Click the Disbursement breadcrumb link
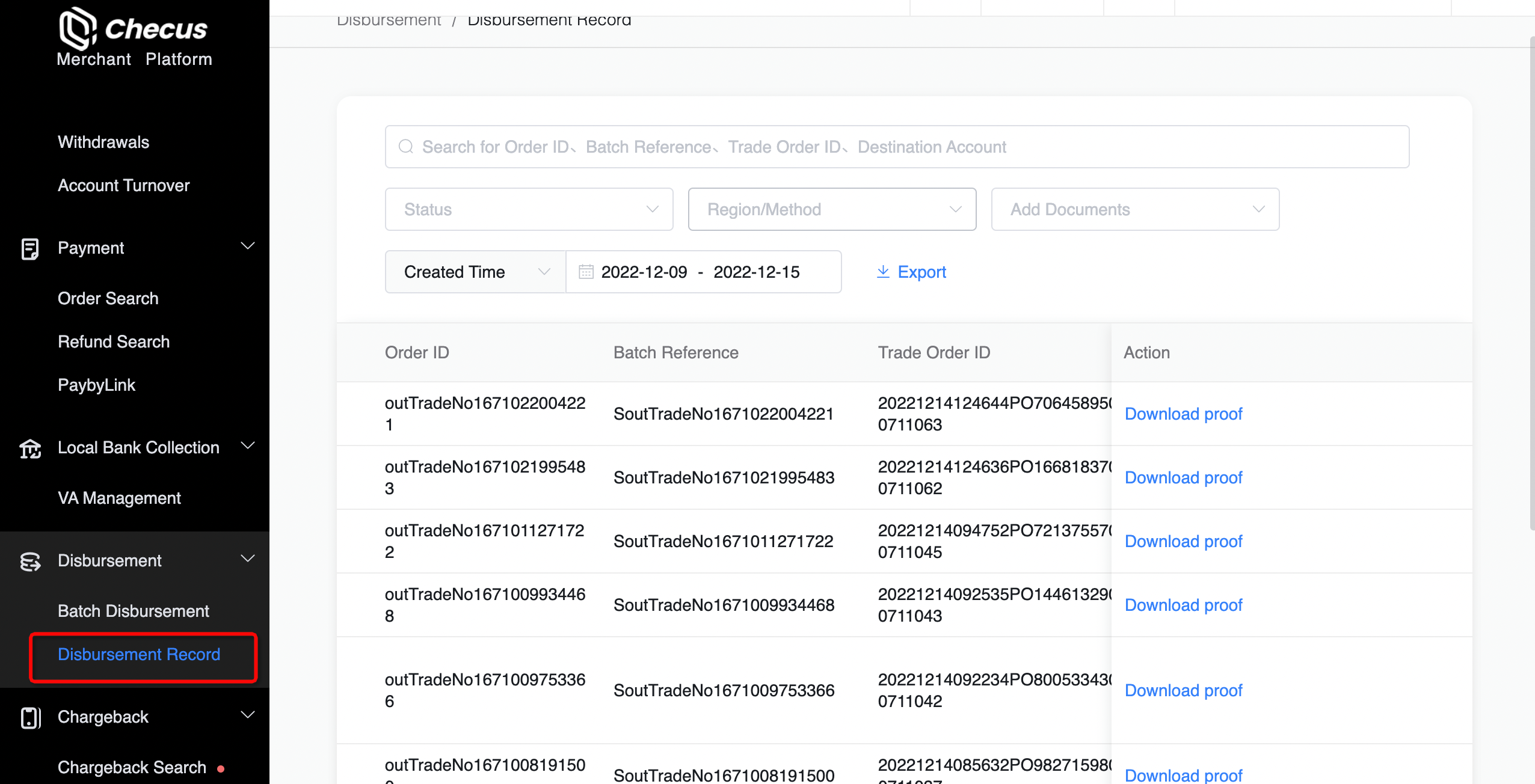 [389, 20]
